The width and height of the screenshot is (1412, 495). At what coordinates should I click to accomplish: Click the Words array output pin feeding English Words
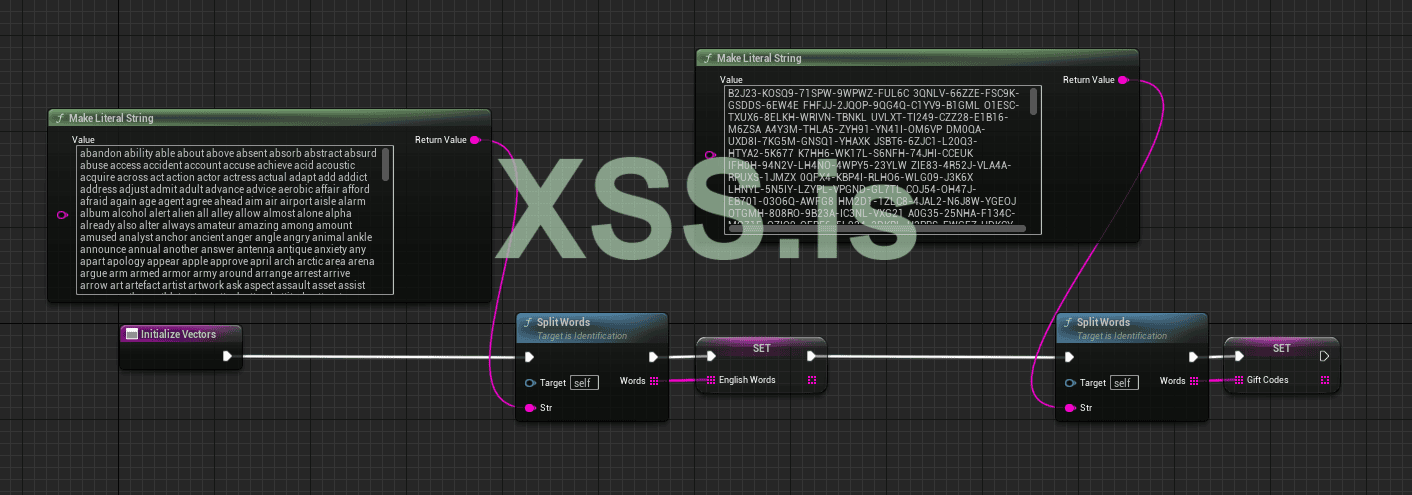[x=654, y=381]
